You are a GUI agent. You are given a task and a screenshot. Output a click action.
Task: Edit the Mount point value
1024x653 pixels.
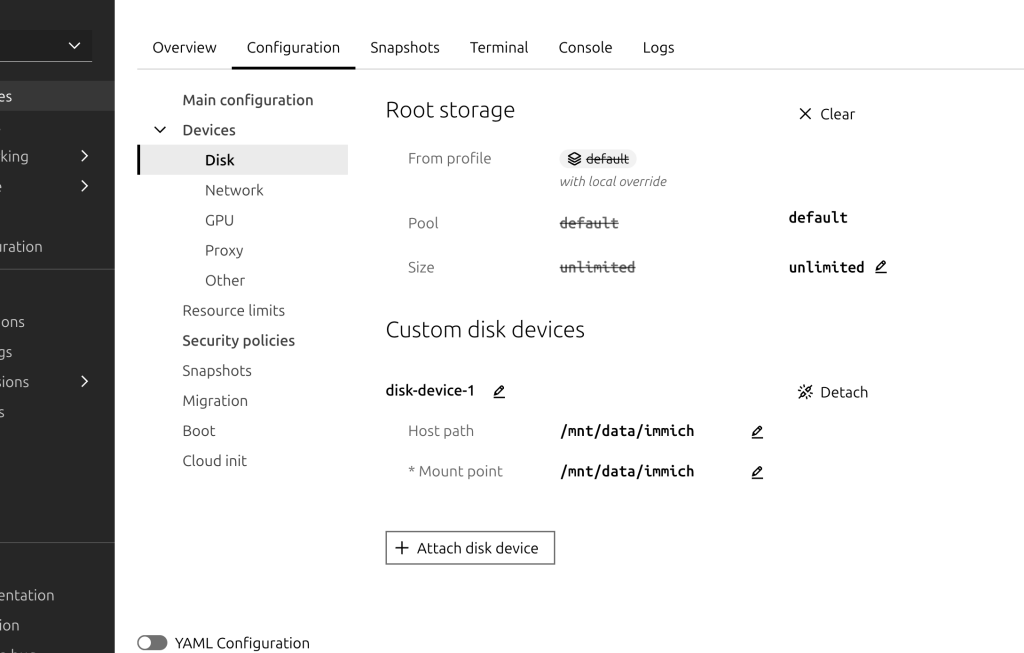[757, 472]
